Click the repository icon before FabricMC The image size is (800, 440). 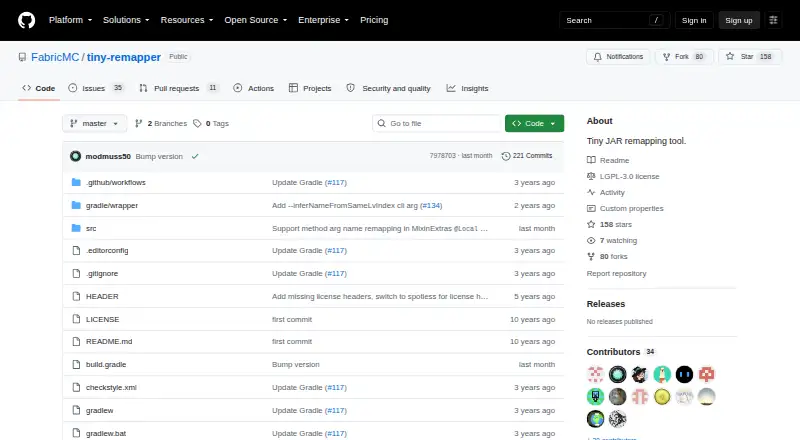[22, 57]
